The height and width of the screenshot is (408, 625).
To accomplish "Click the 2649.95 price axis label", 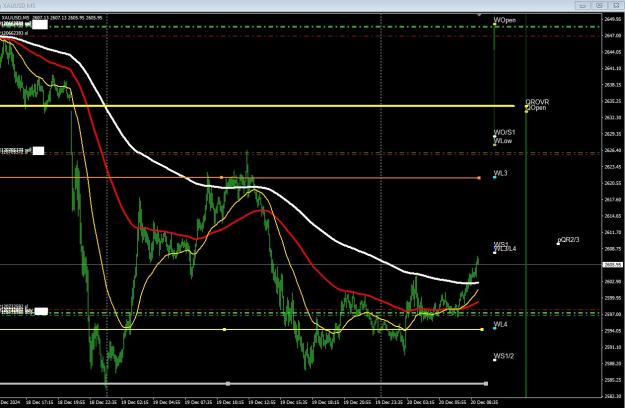I will pyautogui.click(x=613, y=19).
